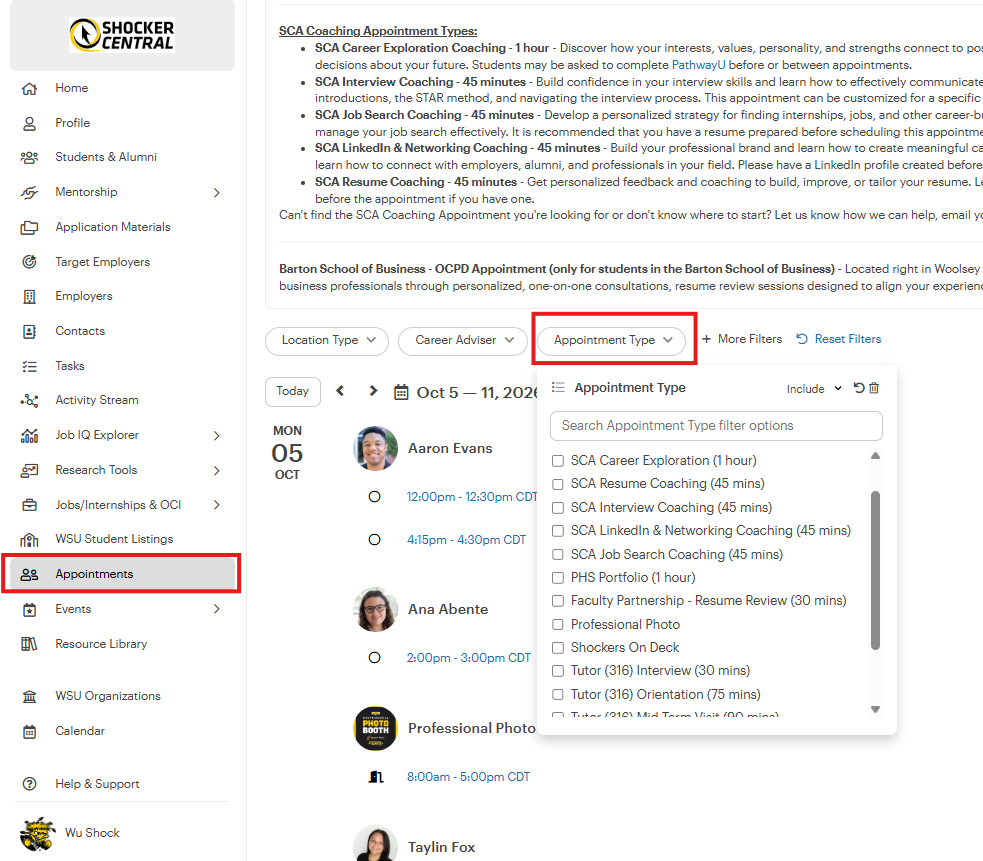Click the reset arrow icon beside Include
This screenshot has width=983, height=861.
[x=859, y=388]
